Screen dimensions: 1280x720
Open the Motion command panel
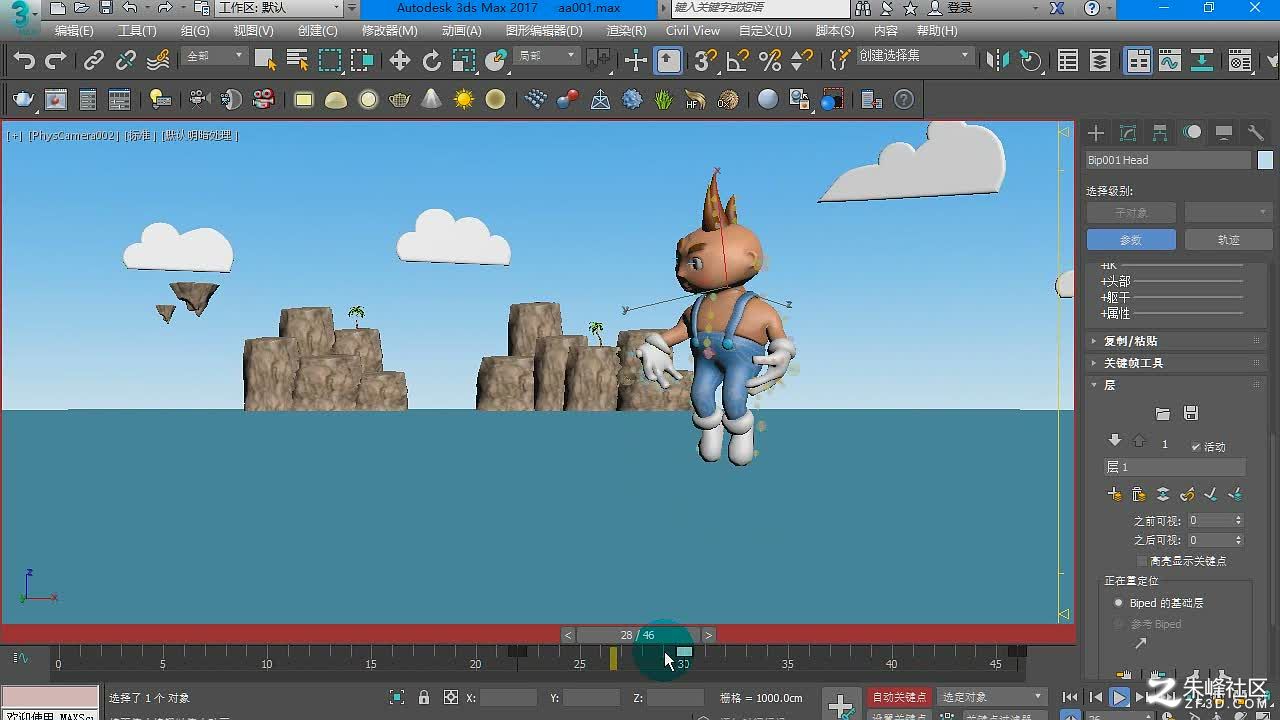click(x=1192, y=133)
